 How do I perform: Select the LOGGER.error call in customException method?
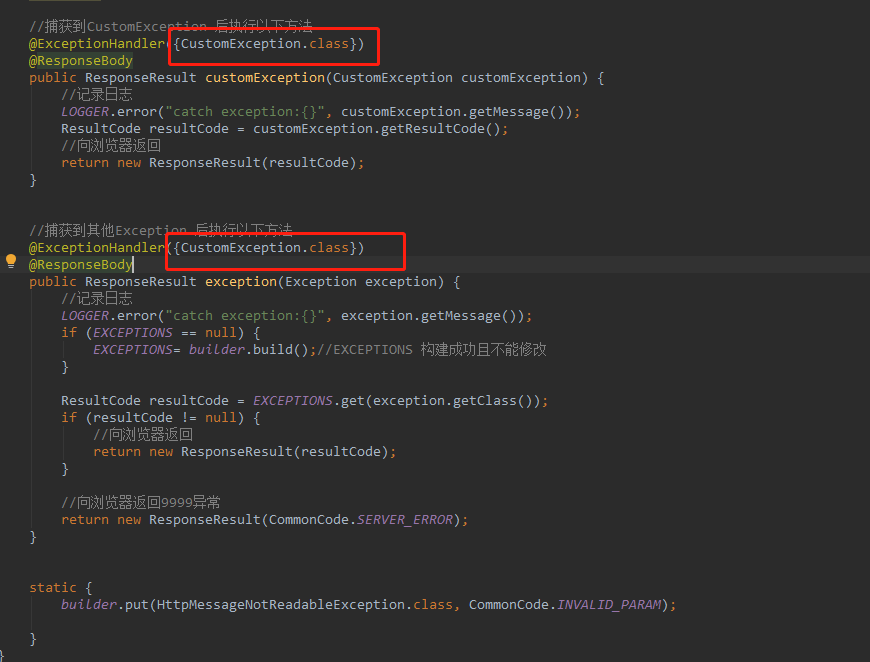click(x=200, y=111)
